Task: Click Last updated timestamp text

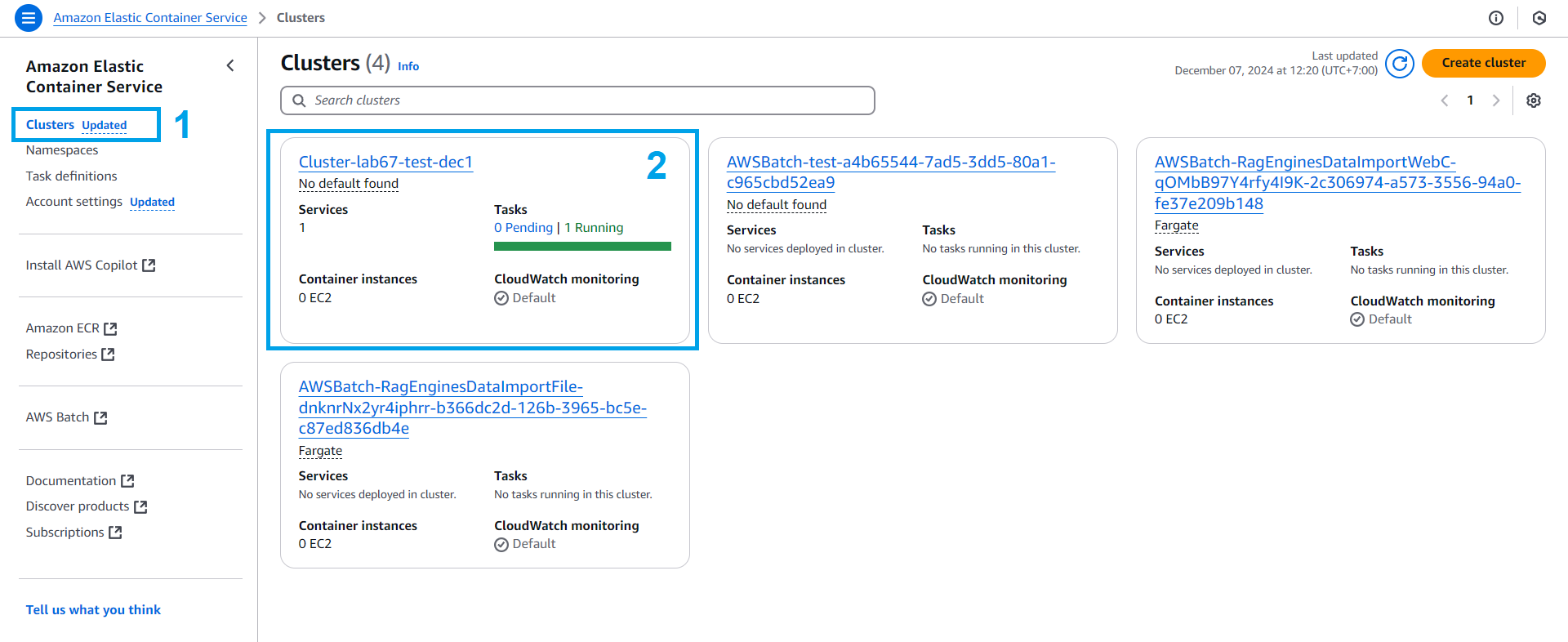Action: pos(1276,63)
